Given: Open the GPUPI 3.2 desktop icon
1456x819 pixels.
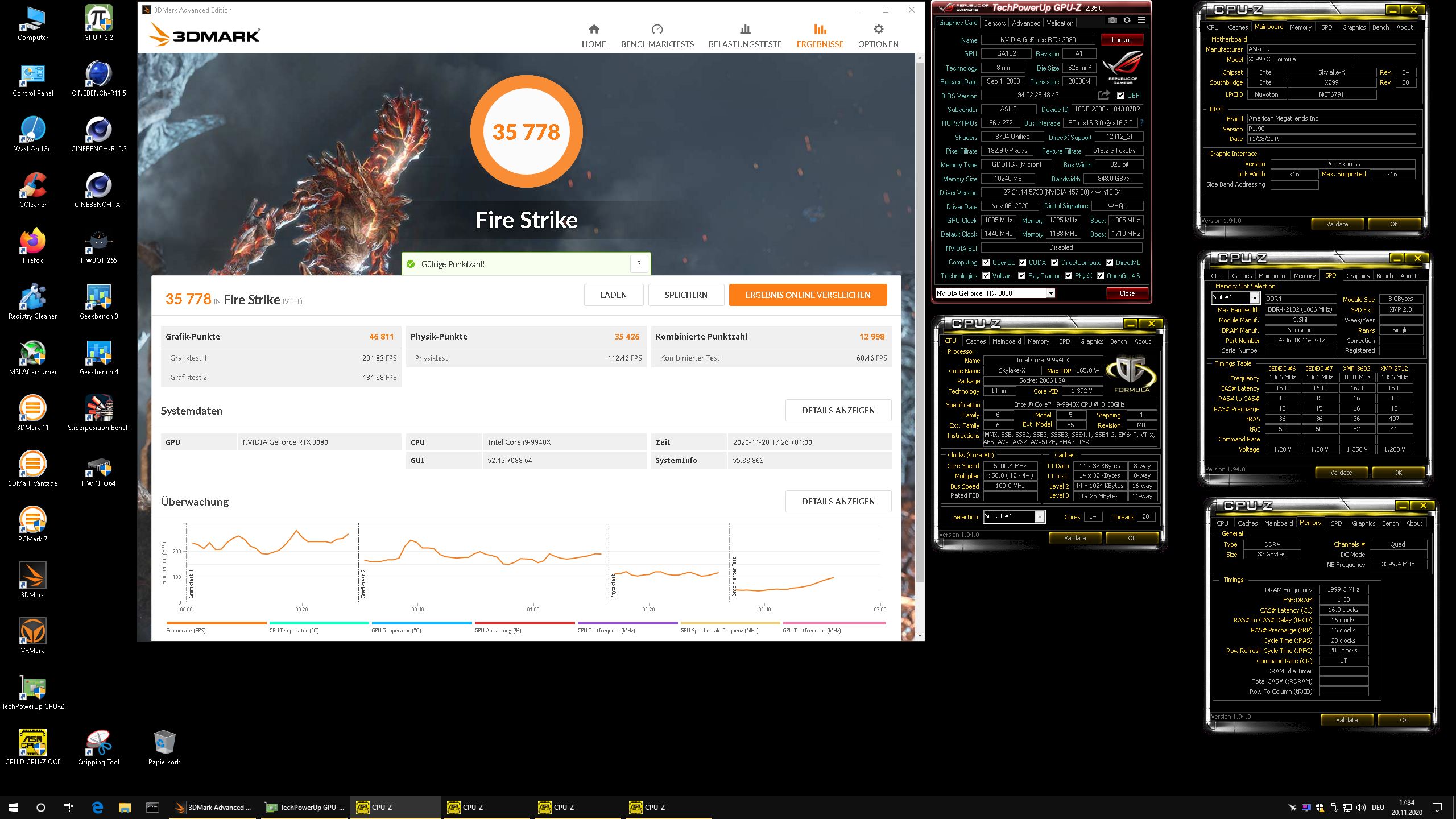Looking at the screenshot, I should (x=98, y=23).
